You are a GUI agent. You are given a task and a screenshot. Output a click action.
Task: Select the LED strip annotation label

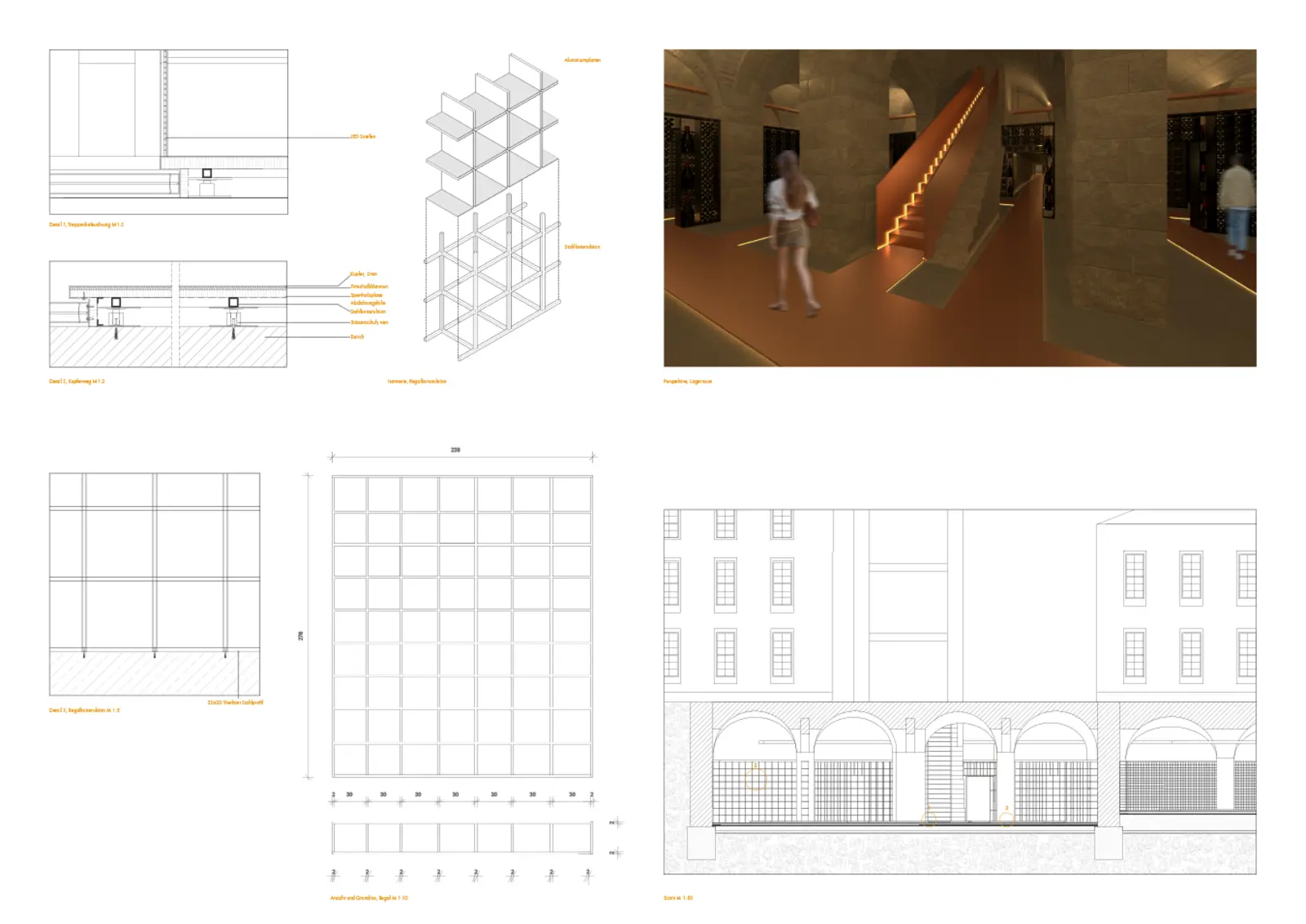click(x=362, y=136)
